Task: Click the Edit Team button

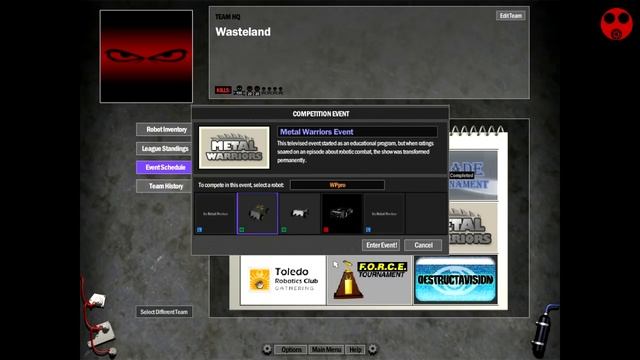Action: pos(511,16)
